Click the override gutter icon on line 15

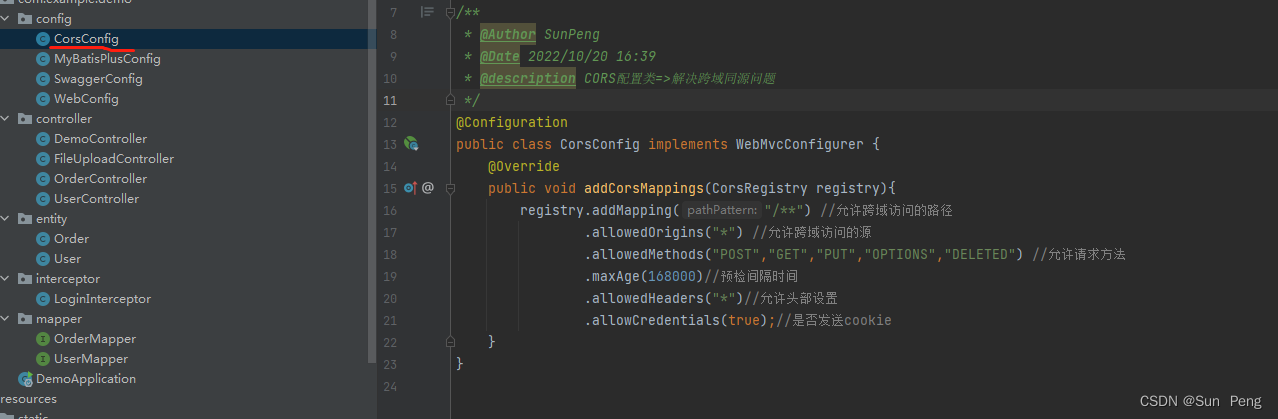pyautogui.click(x=410, y=188)
